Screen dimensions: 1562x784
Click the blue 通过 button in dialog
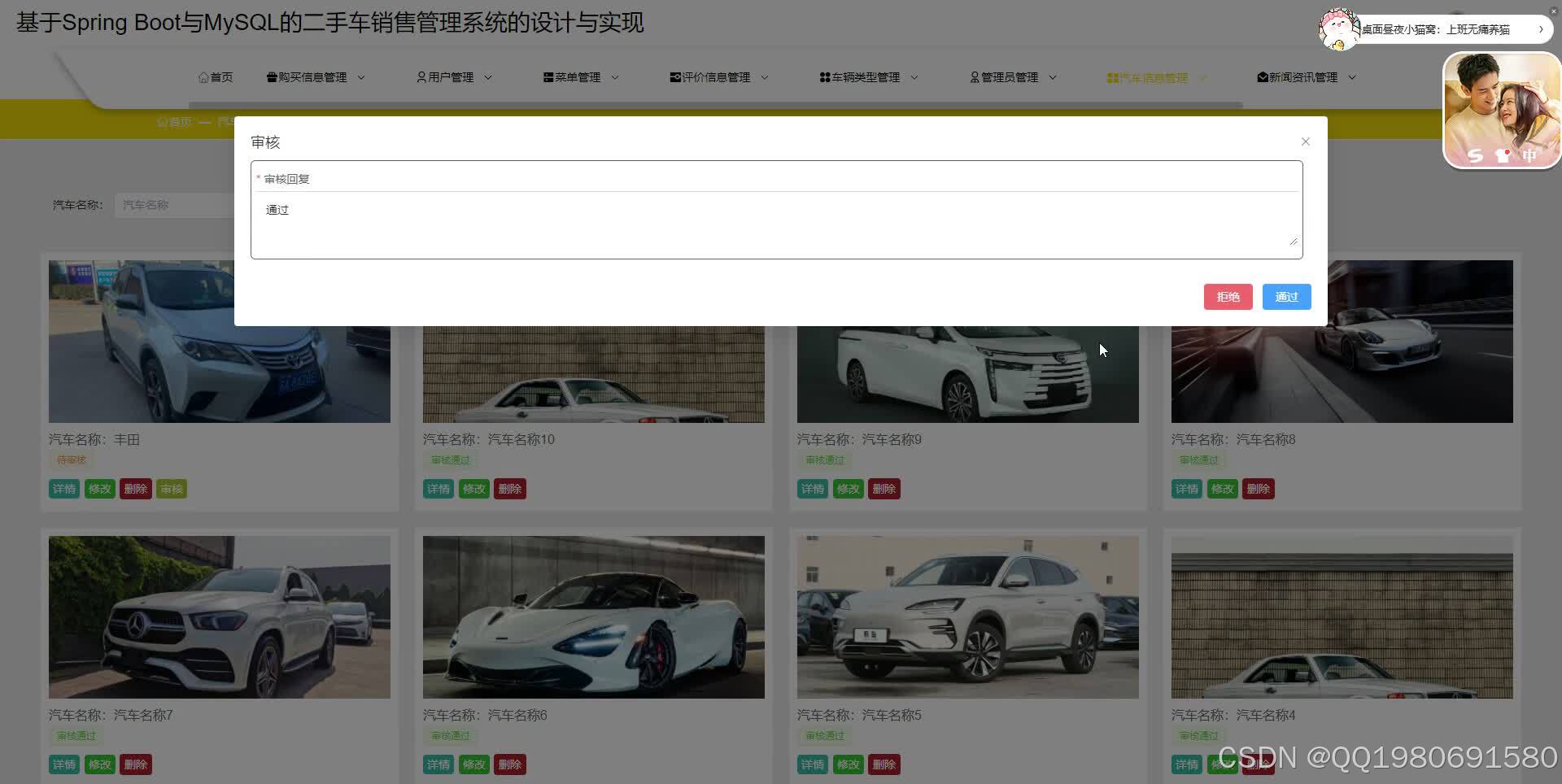coord(1286,296)
